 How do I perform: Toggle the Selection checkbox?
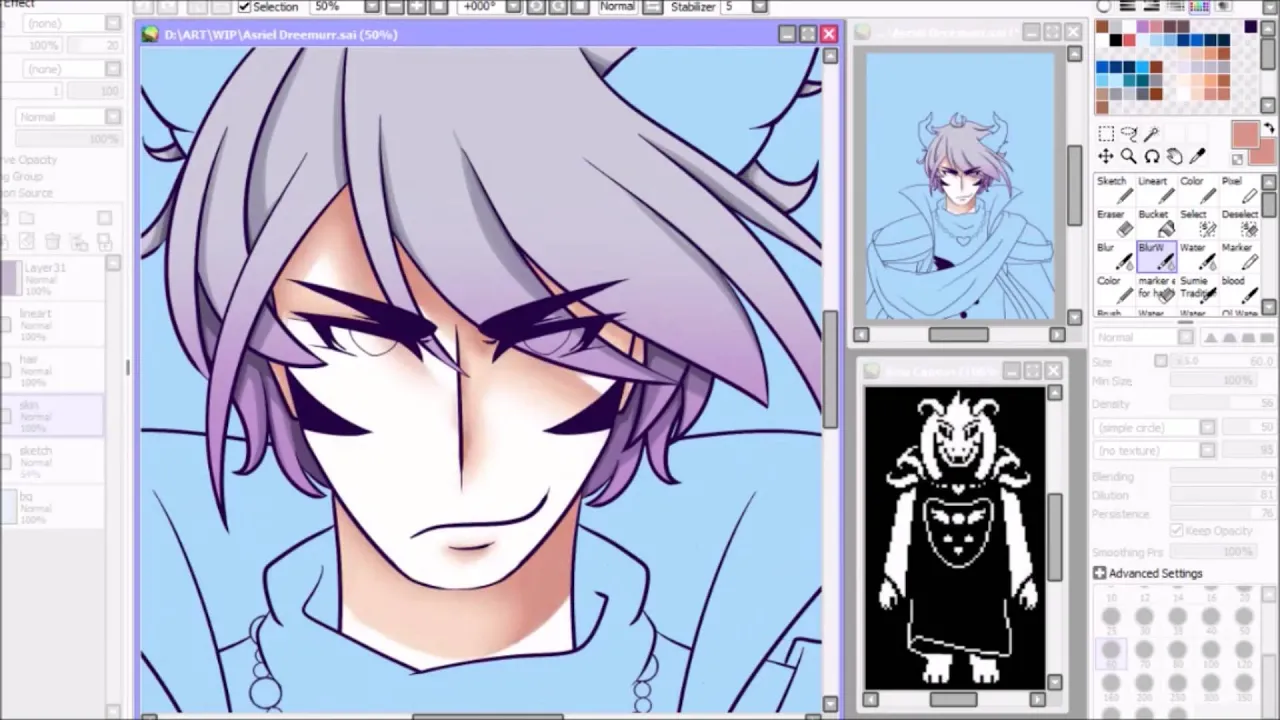[x=245, y=7]
